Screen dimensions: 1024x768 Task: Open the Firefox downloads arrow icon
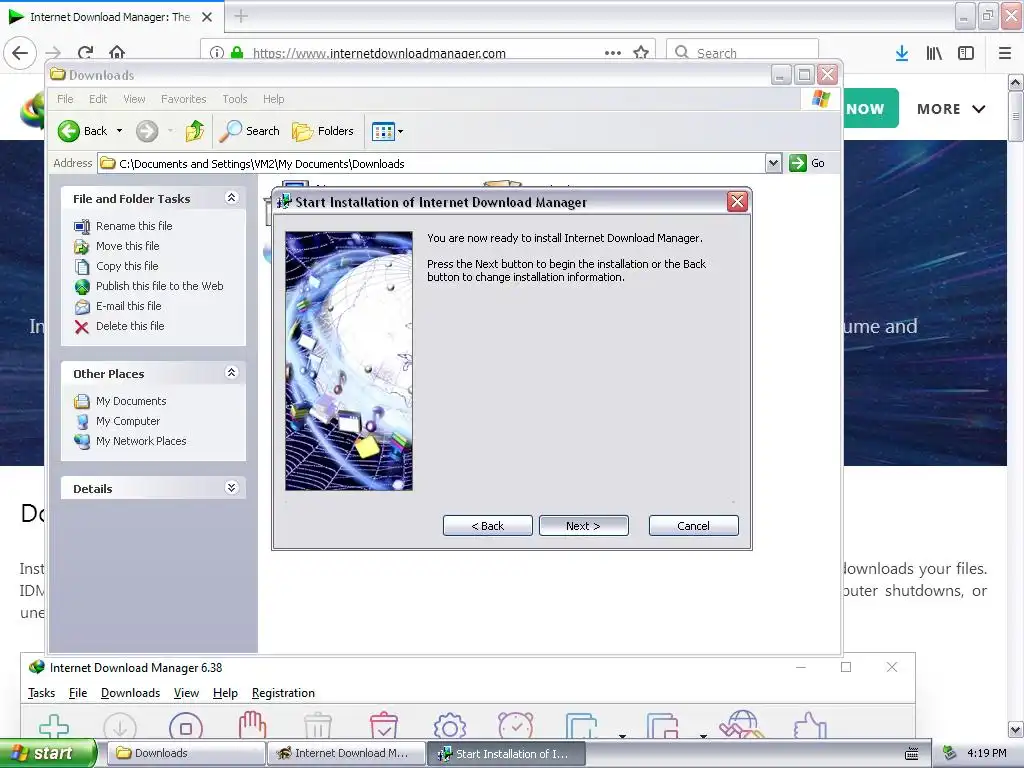pos(902,53)
